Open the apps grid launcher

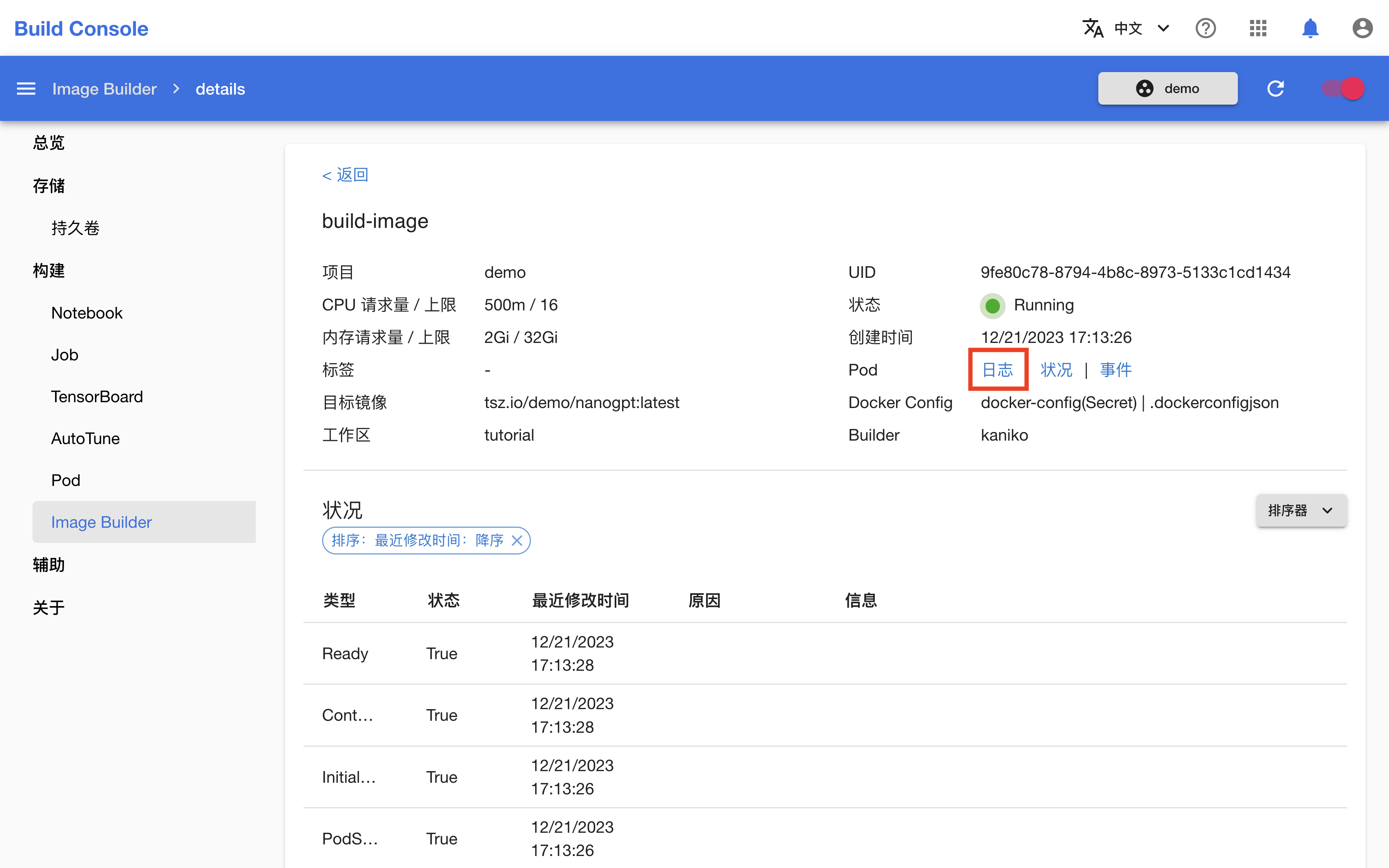pyautogui.click(x=1258, y=28)
